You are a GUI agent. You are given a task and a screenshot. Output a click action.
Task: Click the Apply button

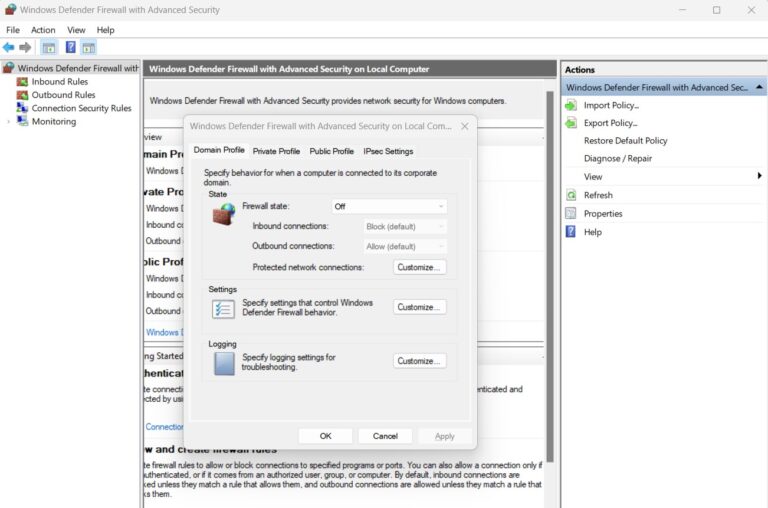point(445,436)
